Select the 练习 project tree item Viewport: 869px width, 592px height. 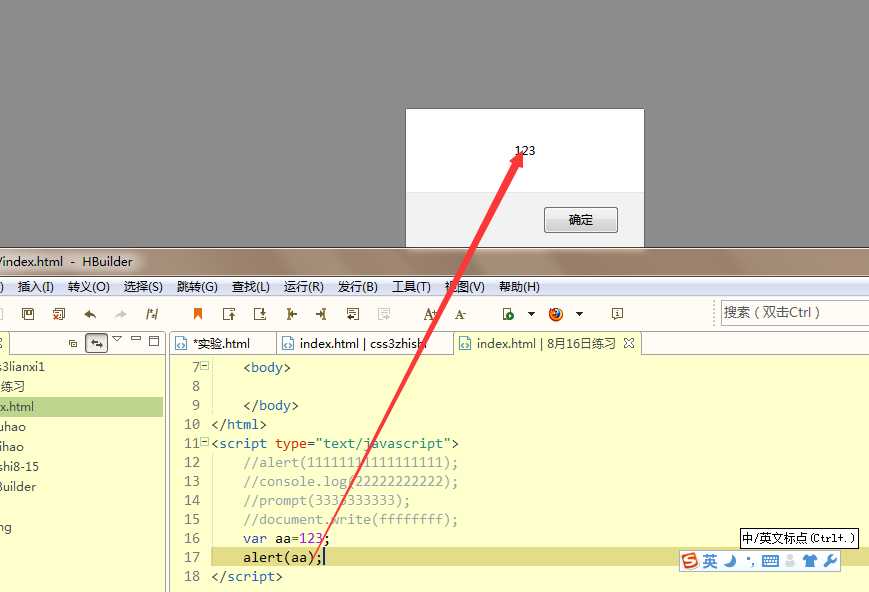[x=12, y=387]
